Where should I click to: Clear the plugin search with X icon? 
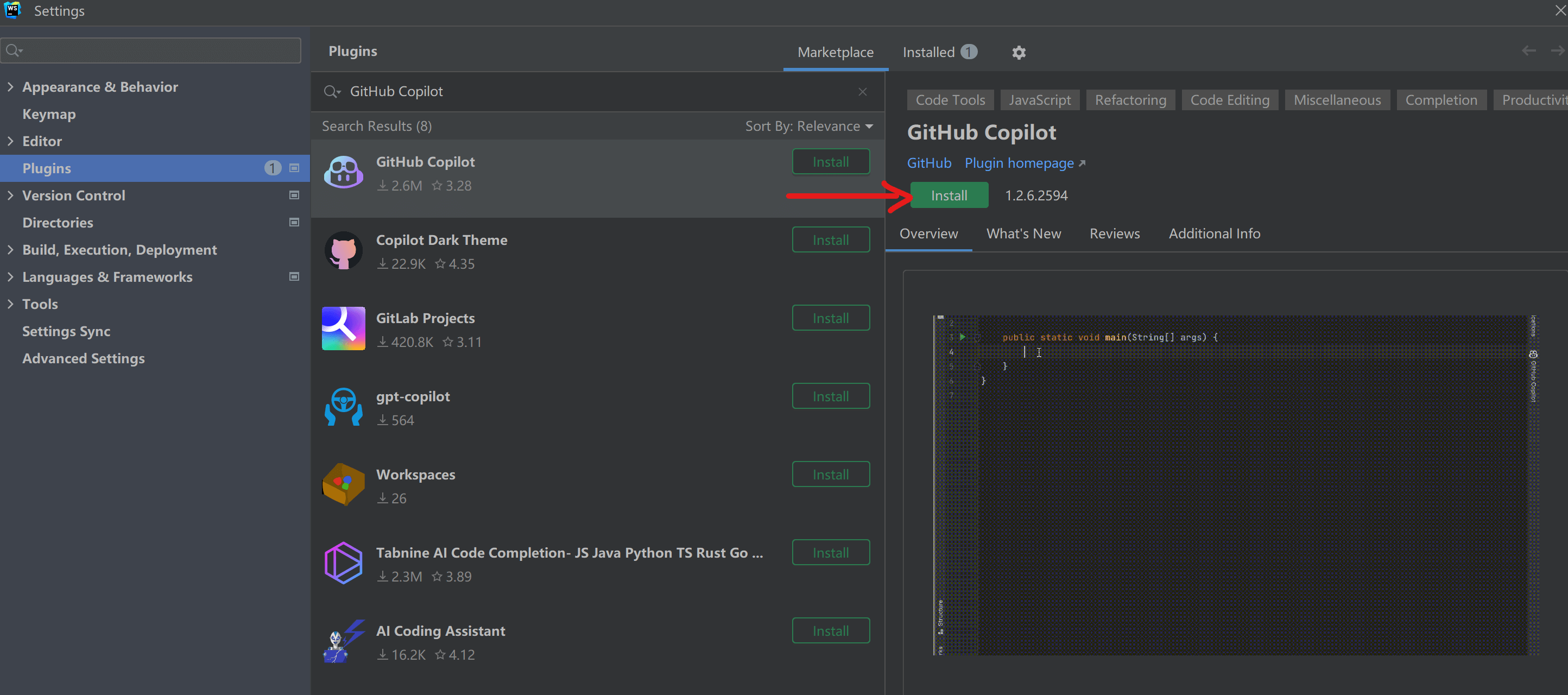tap(862, 91)
